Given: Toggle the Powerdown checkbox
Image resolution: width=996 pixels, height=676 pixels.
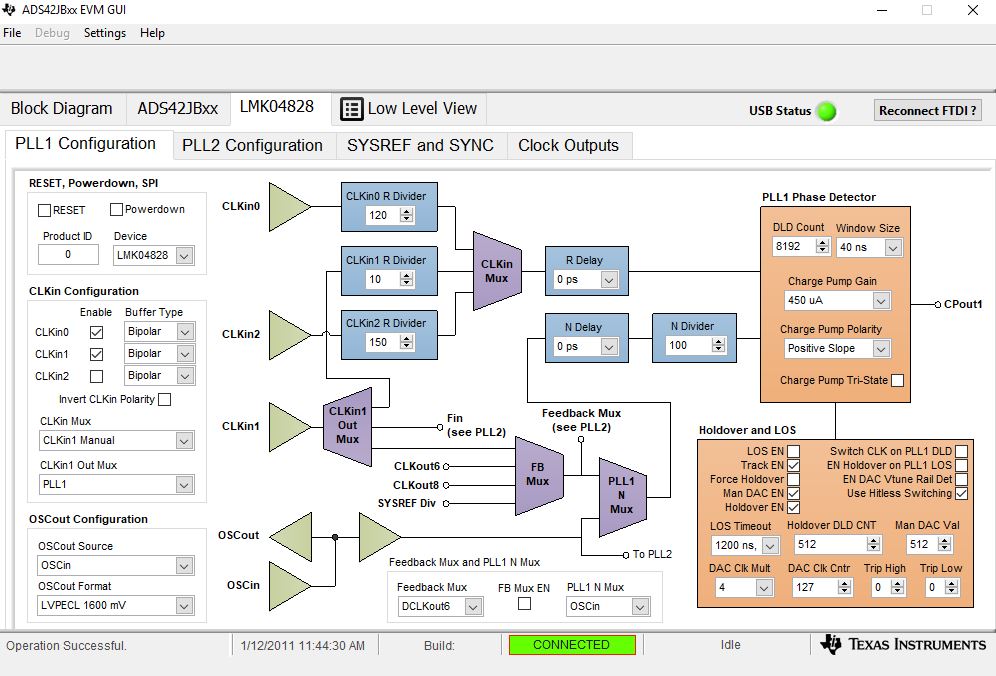Looking at the screenshot, I should point(116,209).
